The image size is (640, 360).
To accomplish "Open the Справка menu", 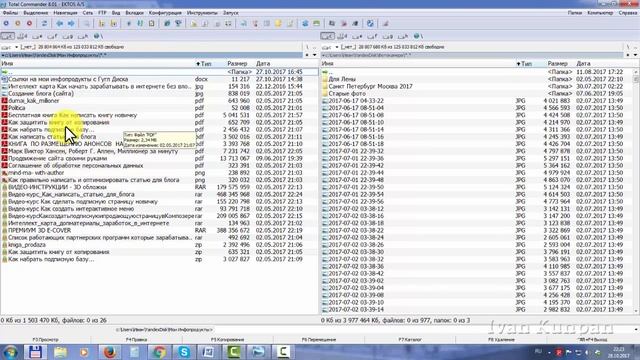I will pyautogui.click(x=628, y=13).
